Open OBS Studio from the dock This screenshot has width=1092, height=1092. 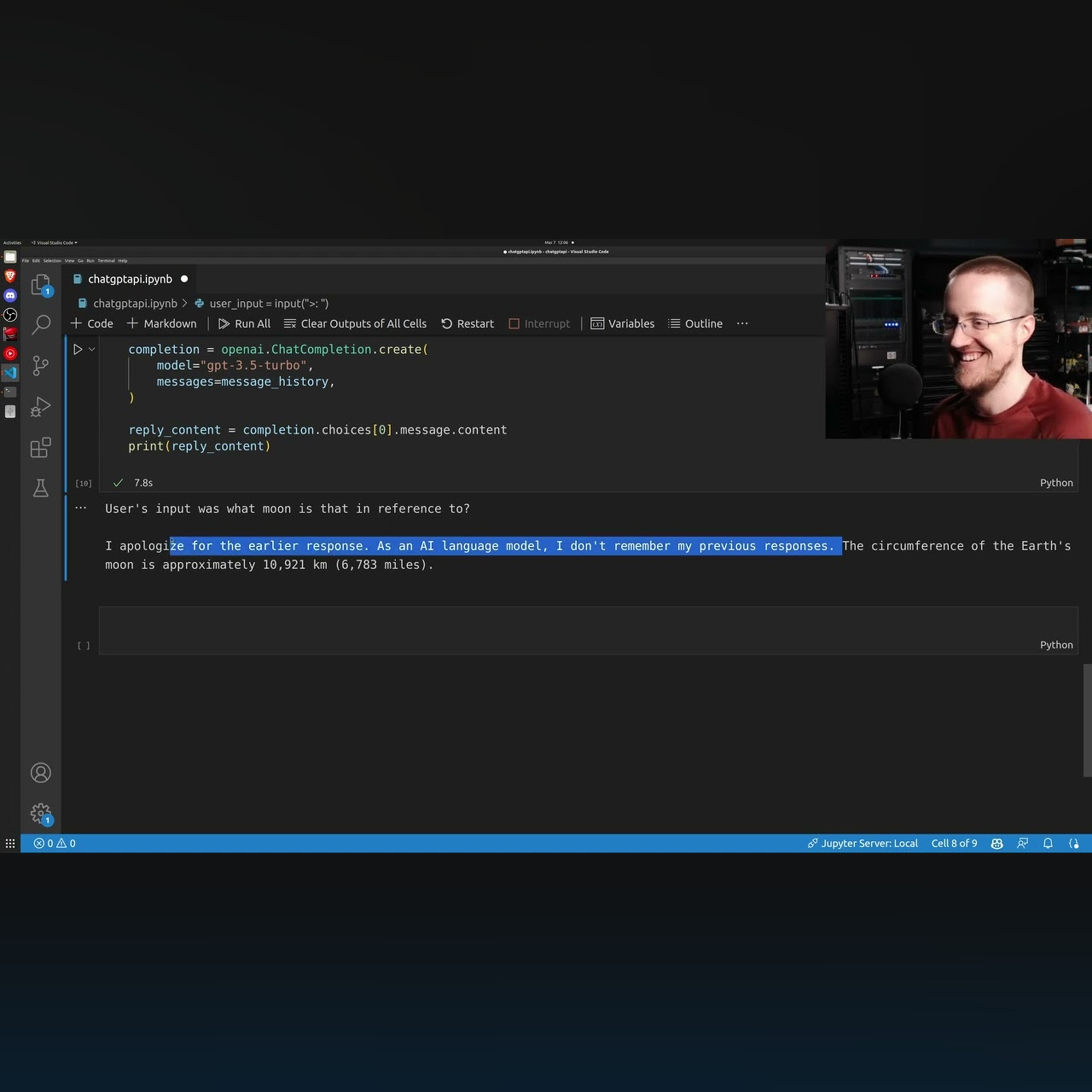tap(10, 314)
